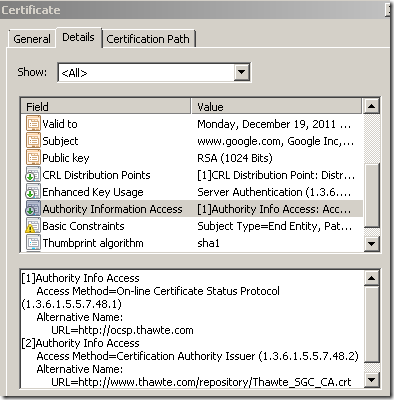Image resolution: width=394 pixels, height=400 pixels.
Task: Select the Public key row
Action: pyautogui.click(x=192, y=158)
